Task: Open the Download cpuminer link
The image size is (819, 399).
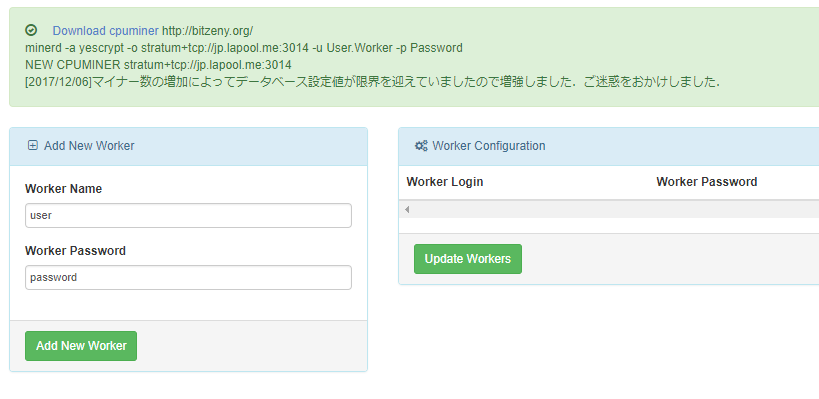Action: tap(106, 31)
